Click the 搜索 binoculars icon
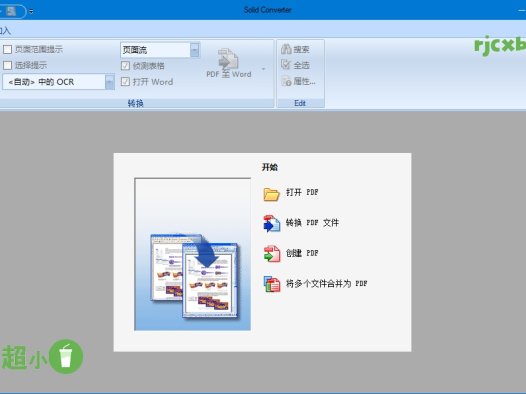 286,49
